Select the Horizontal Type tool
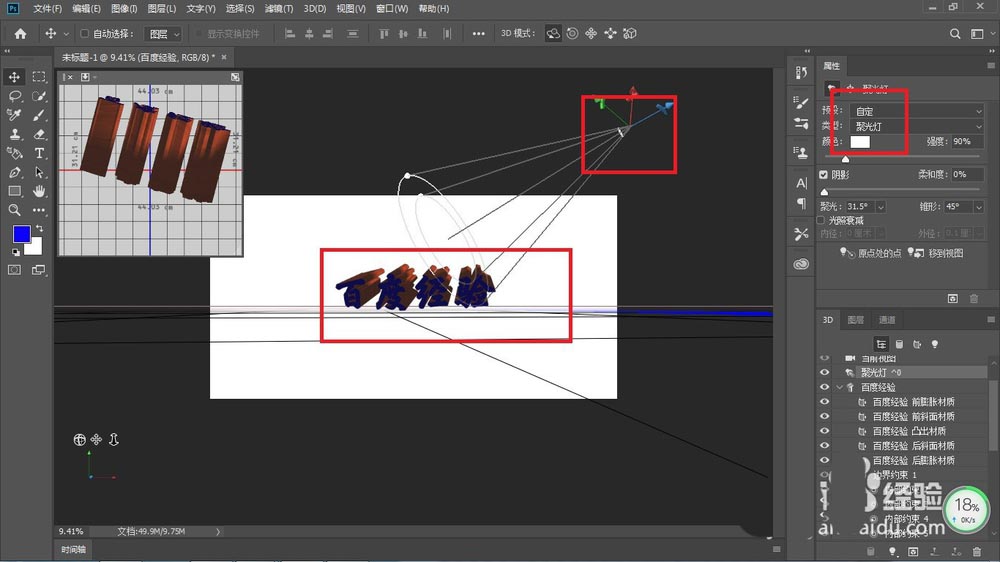Image resolution: width=1000 pixels, height=562 pixels. pos(39,153)
